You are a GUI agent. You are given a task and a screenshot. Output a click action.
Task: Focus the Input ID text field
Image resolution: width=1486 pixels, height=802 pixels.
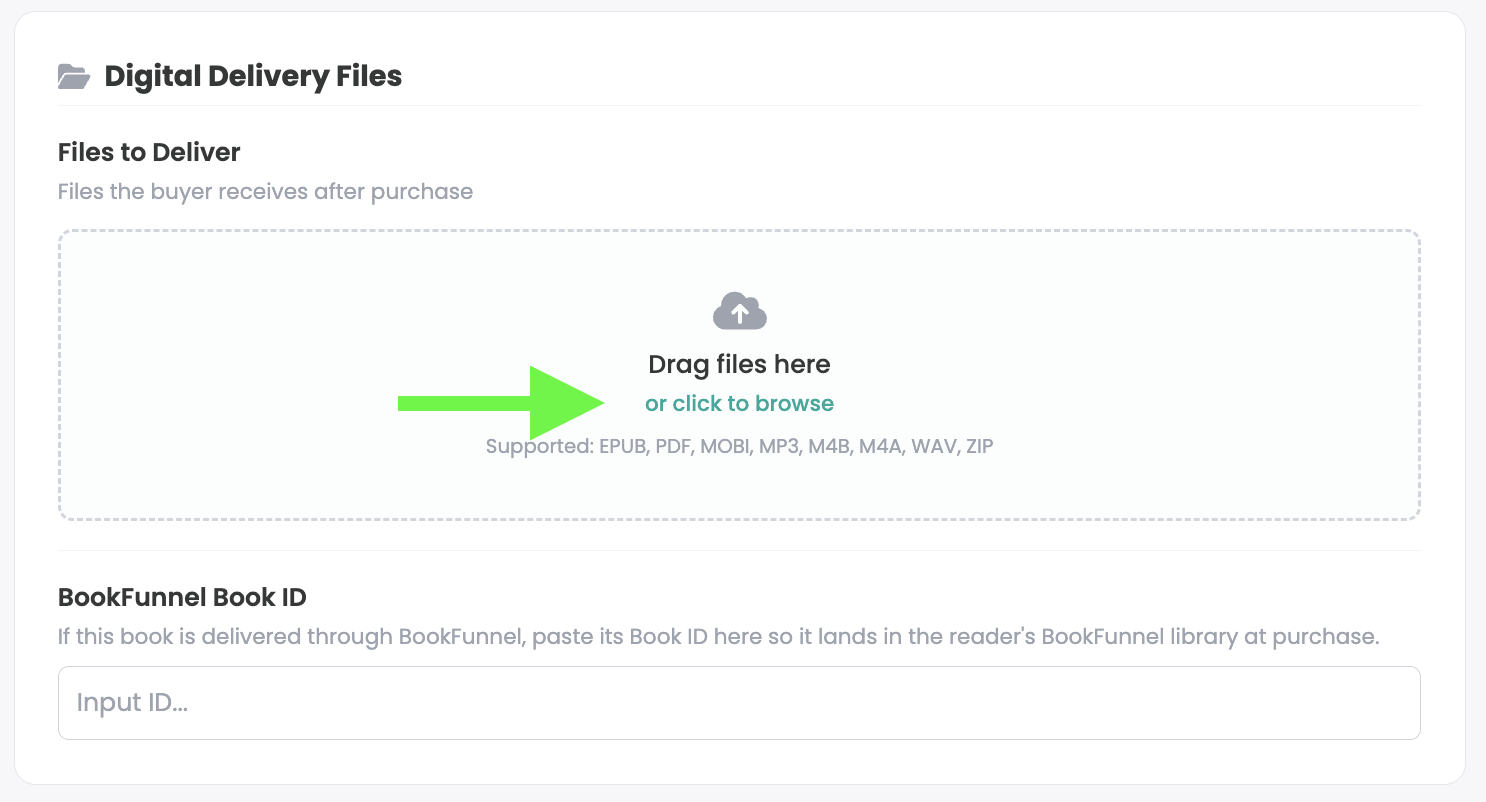pos(739,703)
